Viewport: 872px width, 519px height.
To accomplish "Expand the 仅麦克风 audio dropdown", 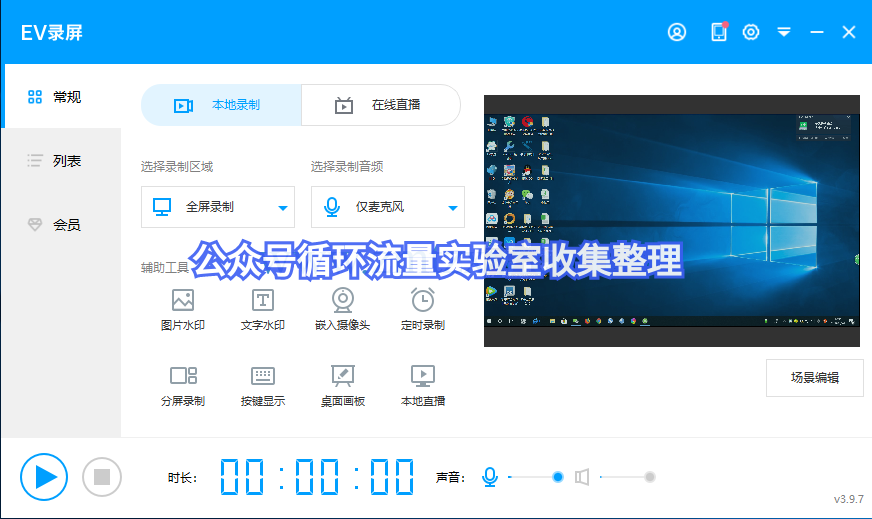I will point(388,207).
